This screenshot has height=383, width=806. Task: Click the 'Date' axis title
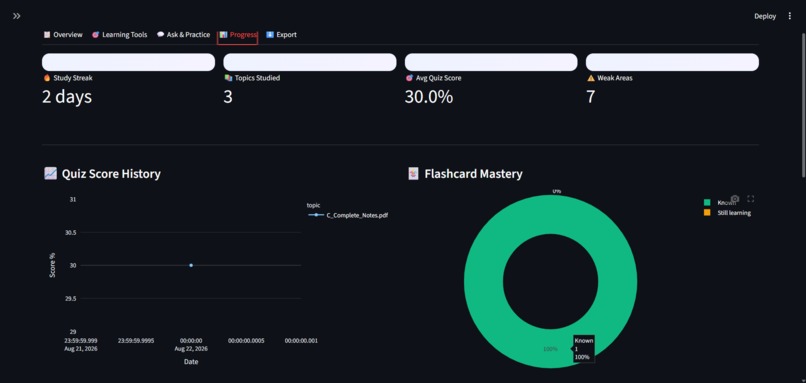pos(191,362)
